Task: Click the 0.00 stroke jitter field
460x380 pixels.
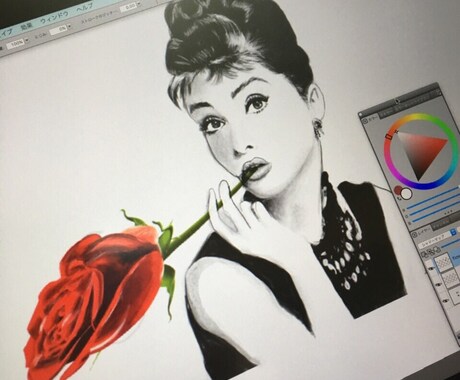Action: click(x=128, y=7)
